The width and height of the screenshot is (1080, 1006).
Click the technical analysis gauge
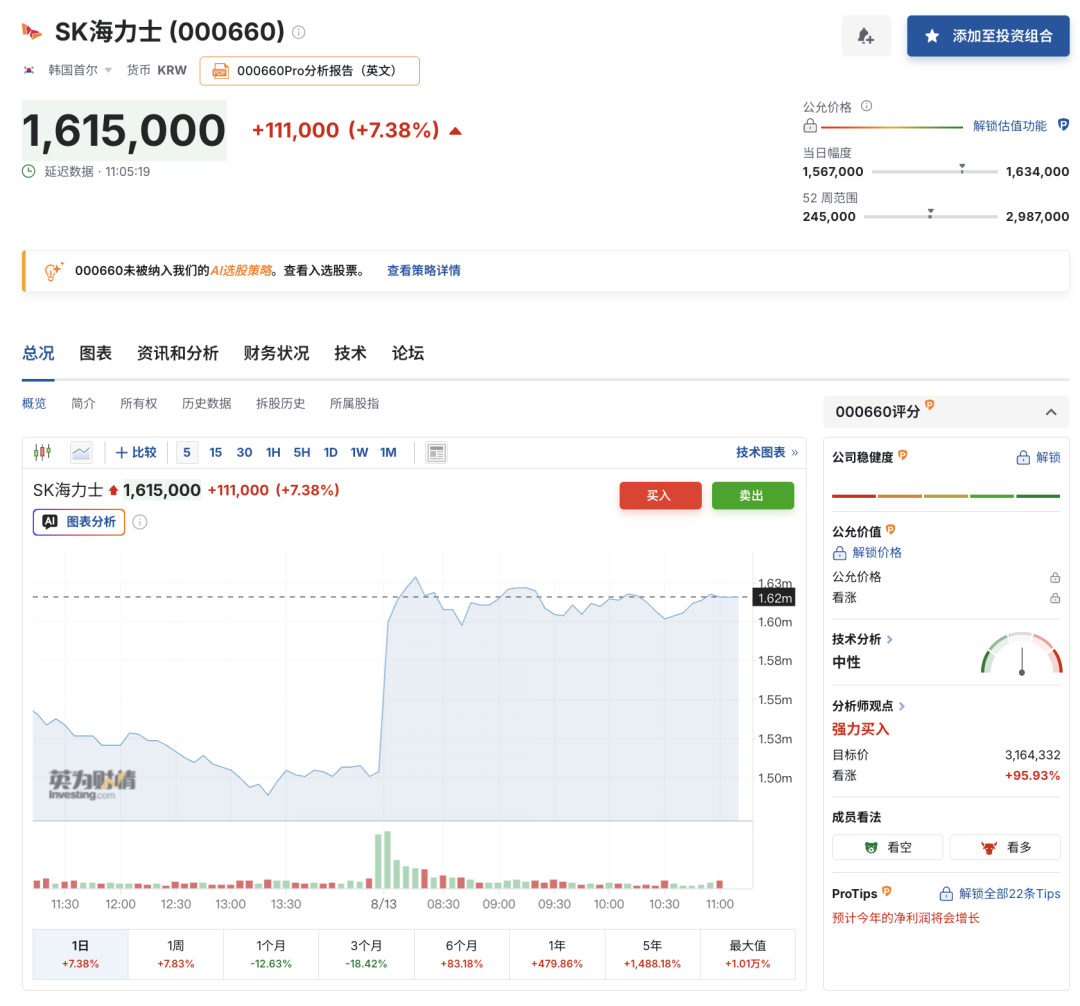pos(1021,653)
